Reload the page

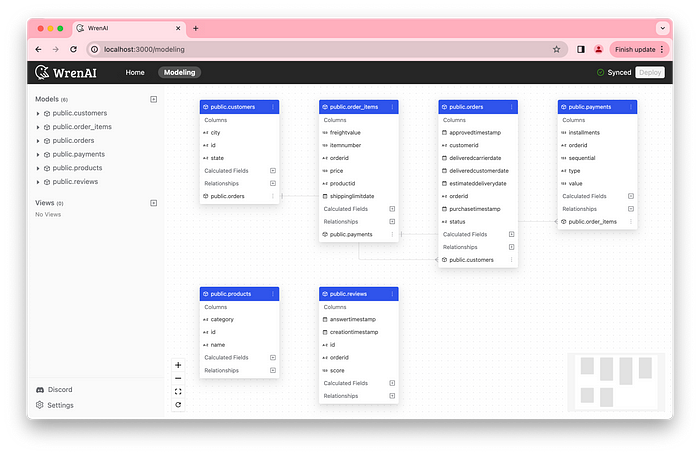pos(73,50)
